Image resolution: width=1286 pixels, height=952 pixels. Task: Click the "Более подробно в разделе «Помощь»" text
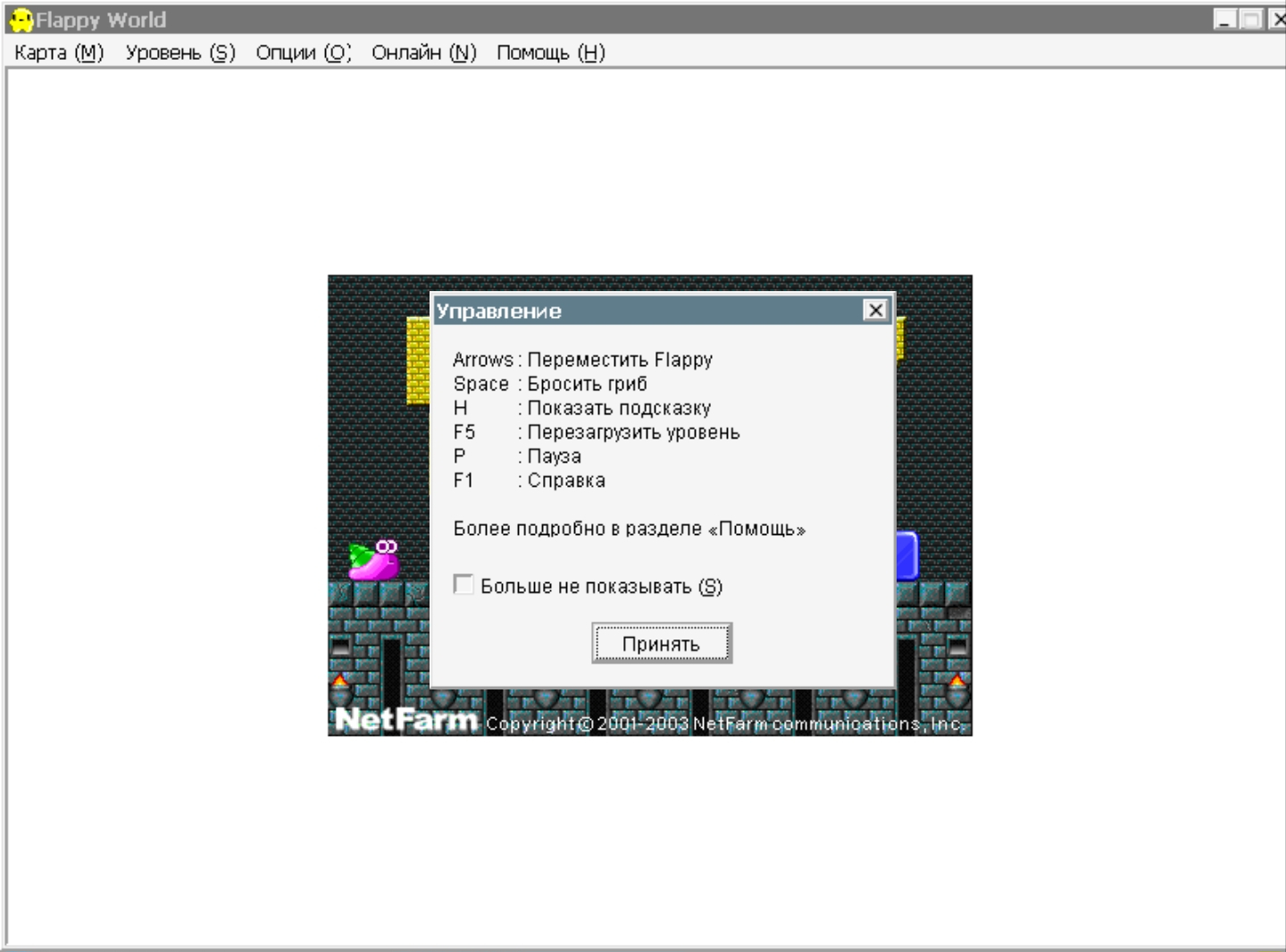click(x=630, y=529)
